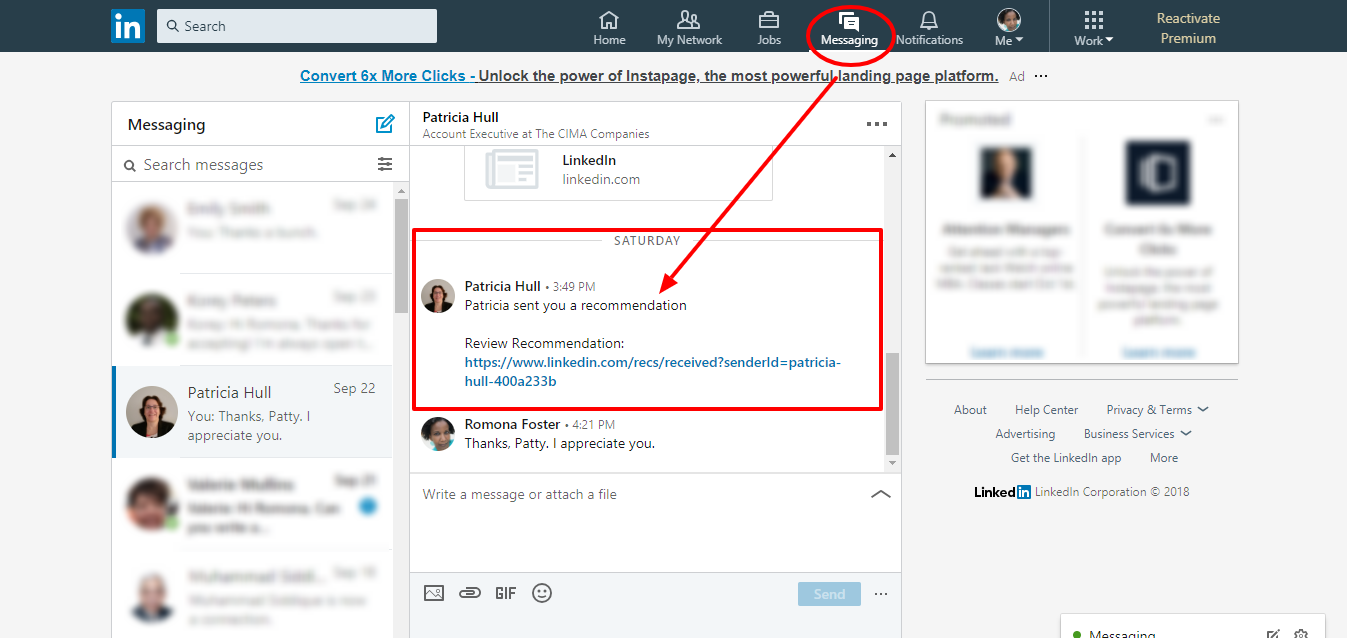Open ad options ellipsis next to Ad
Image resolution: width=1347 pixels, height=638 pixels.
[1041, 76]
